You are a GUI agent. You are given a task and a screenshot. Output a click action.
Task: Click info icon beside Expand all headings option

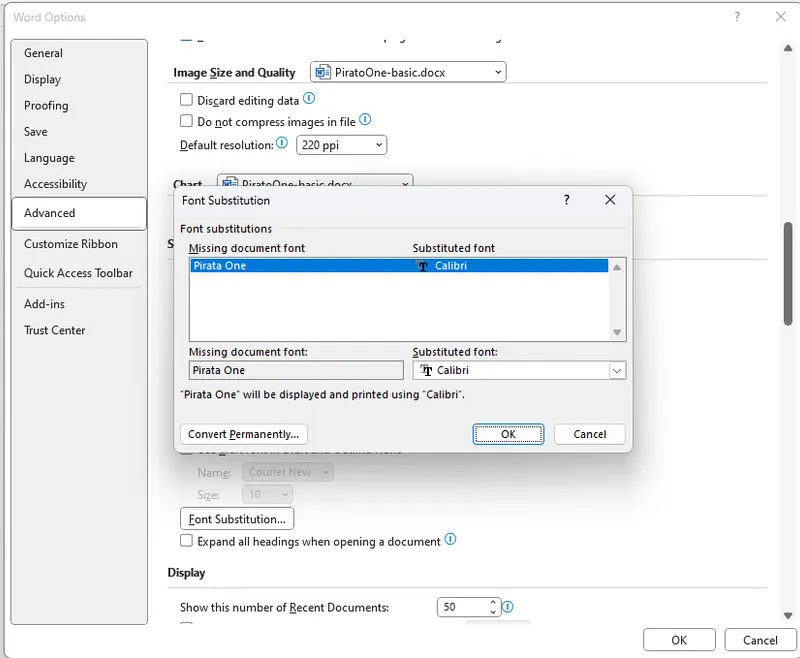450,539
